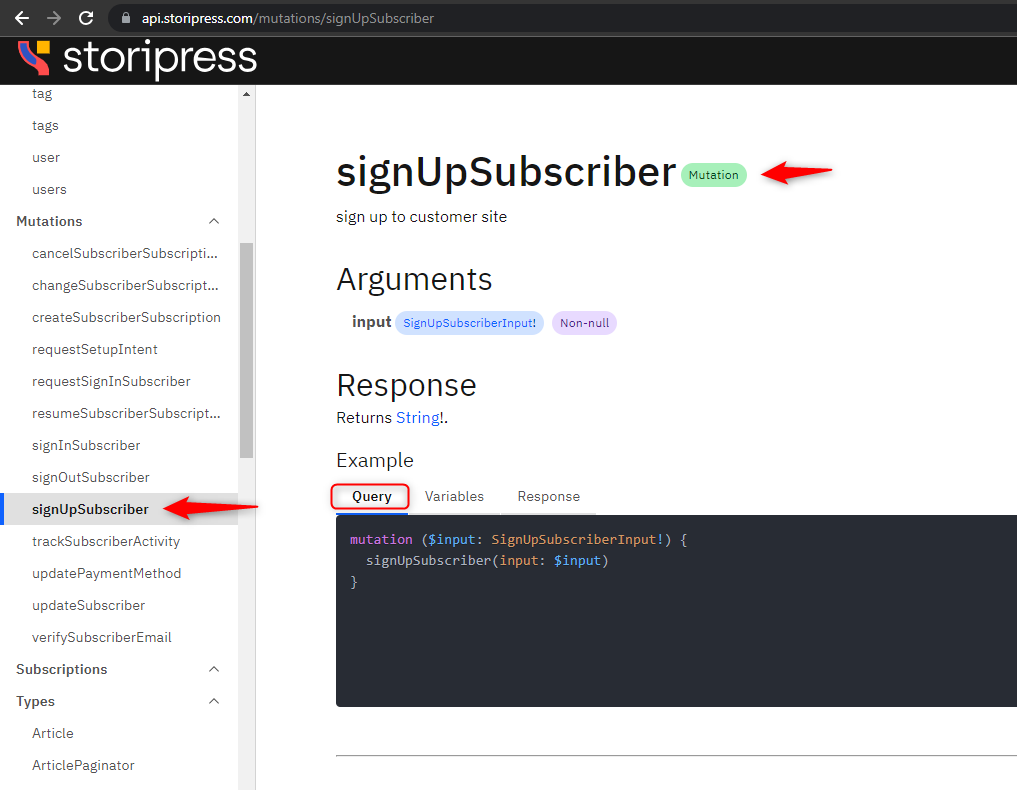Screen dimensions: 1017x790
Task: Click the browser forward arrow
Action: 54,18
